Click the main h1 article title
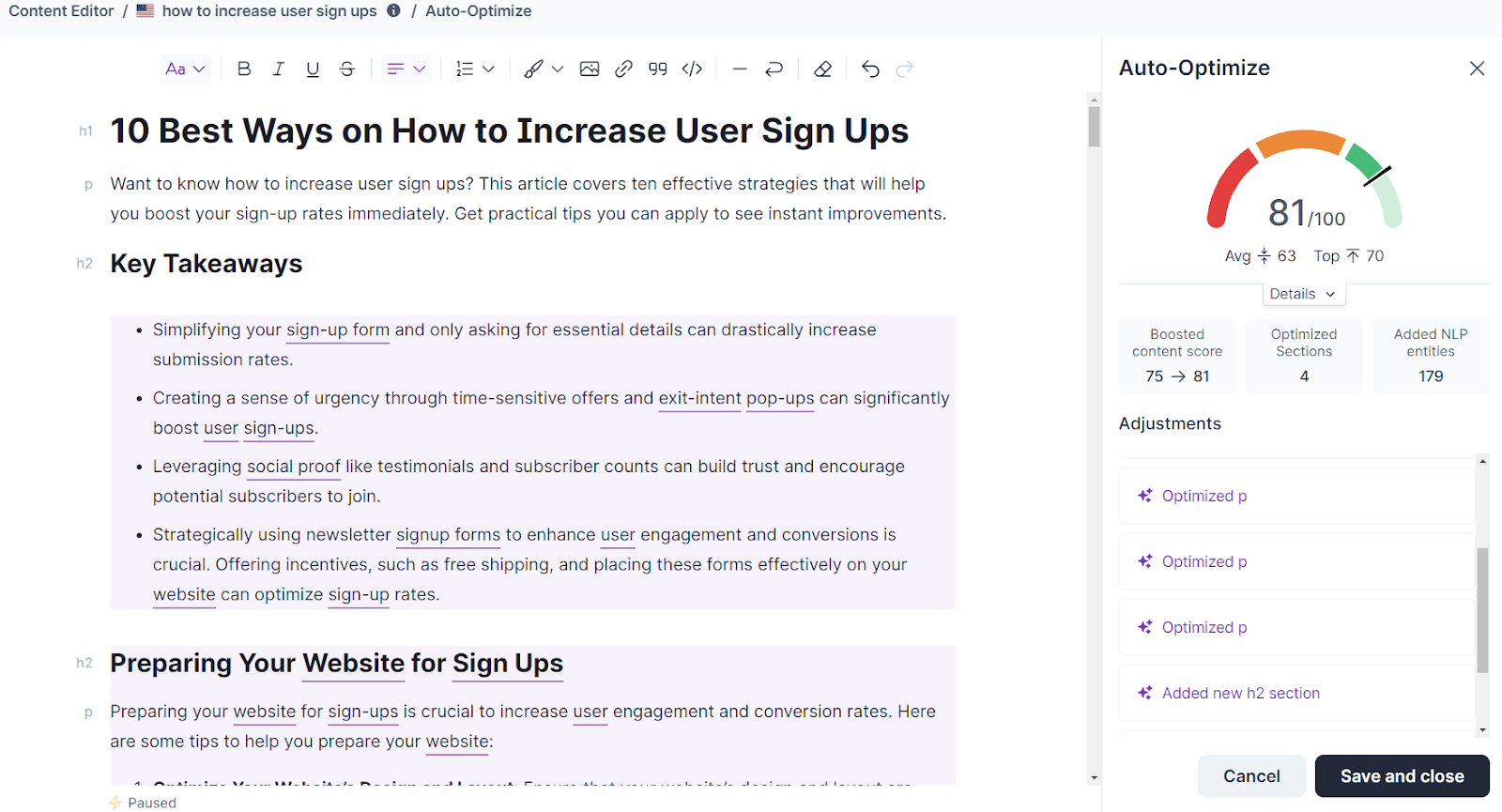Screen dimensions: 1502x812 click(x=510, y=131)
